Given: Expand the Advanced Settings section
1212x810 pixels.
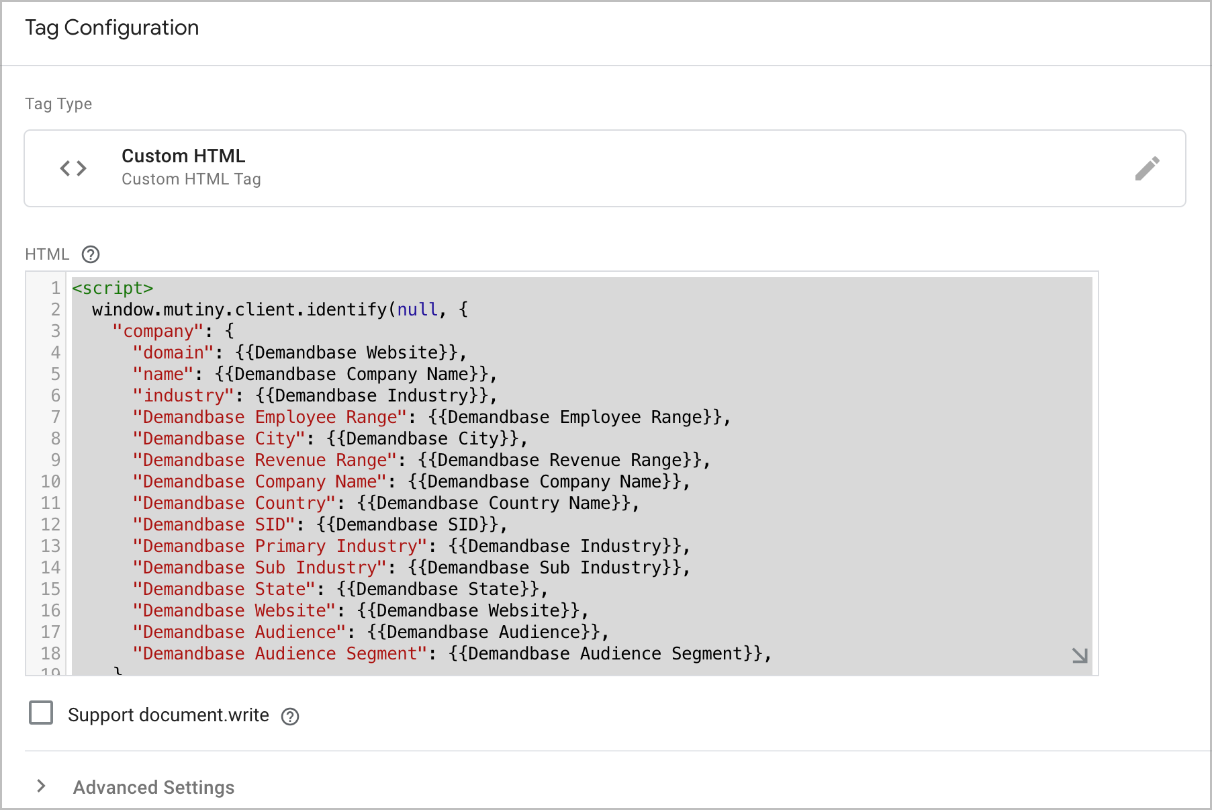Looking at the screenshot, I should (x=41, y=786).
